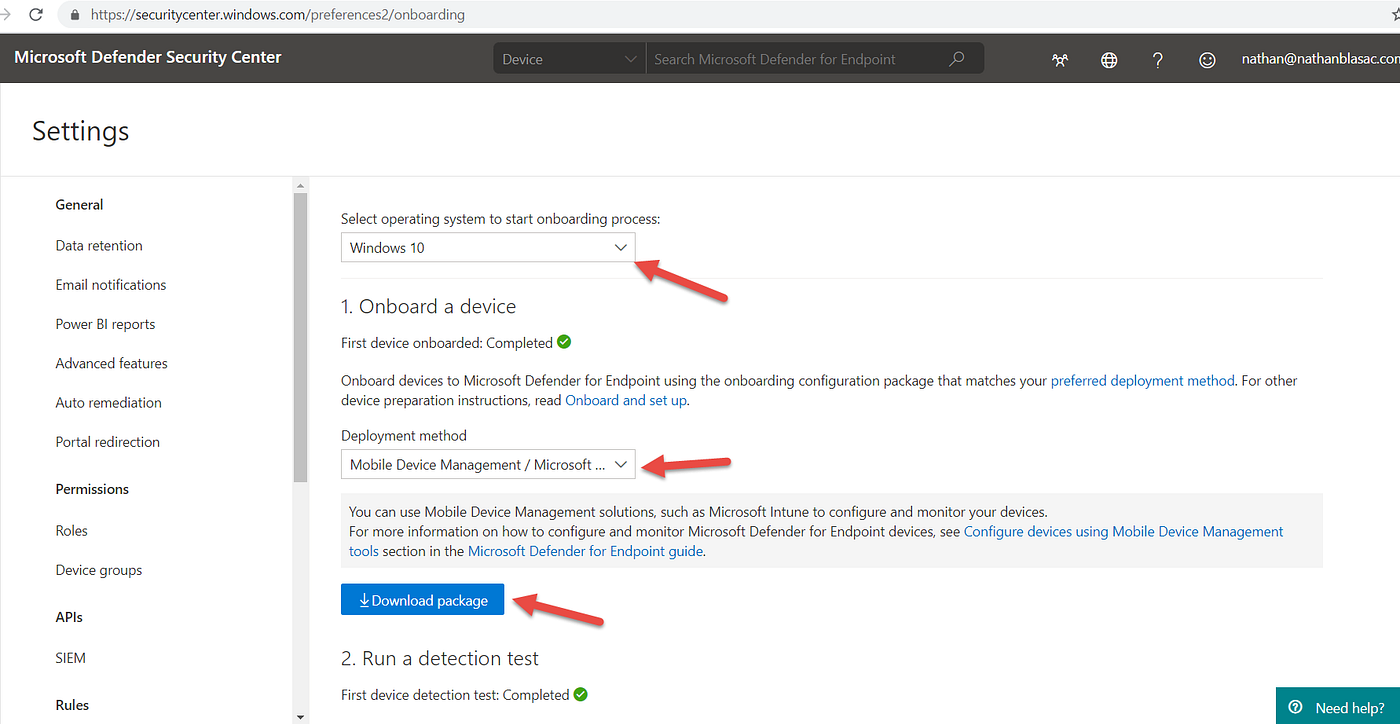Open the Onboard and set up link
Viewport: 1400px width, 724px height.
[625, 399]
